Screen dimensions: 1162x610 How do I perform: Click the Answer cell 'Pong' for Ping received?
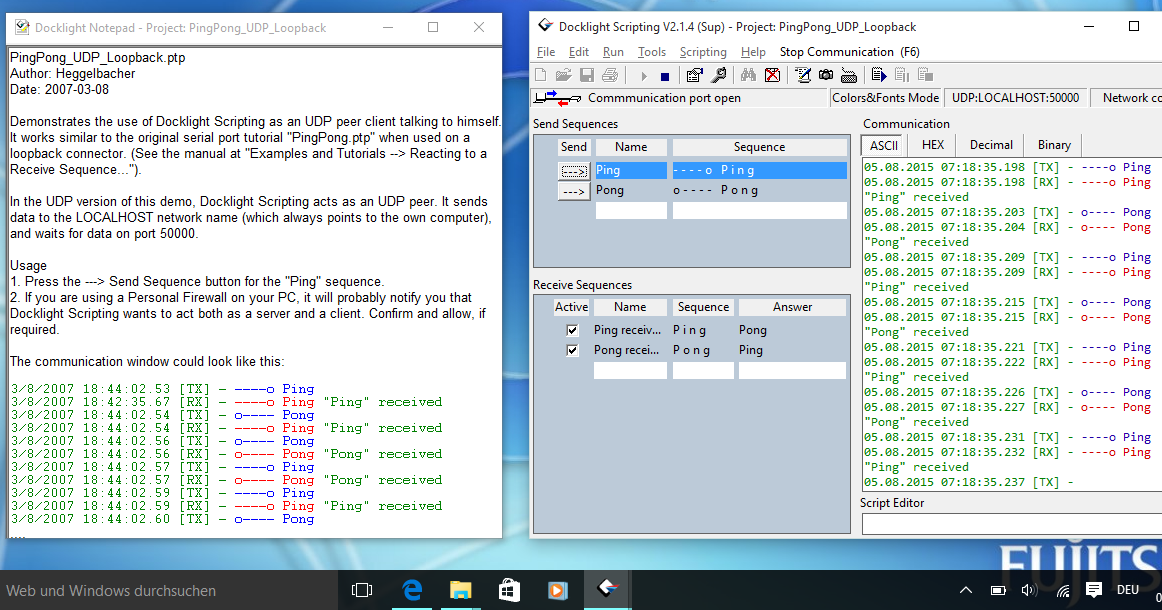(x=792, y=330)
